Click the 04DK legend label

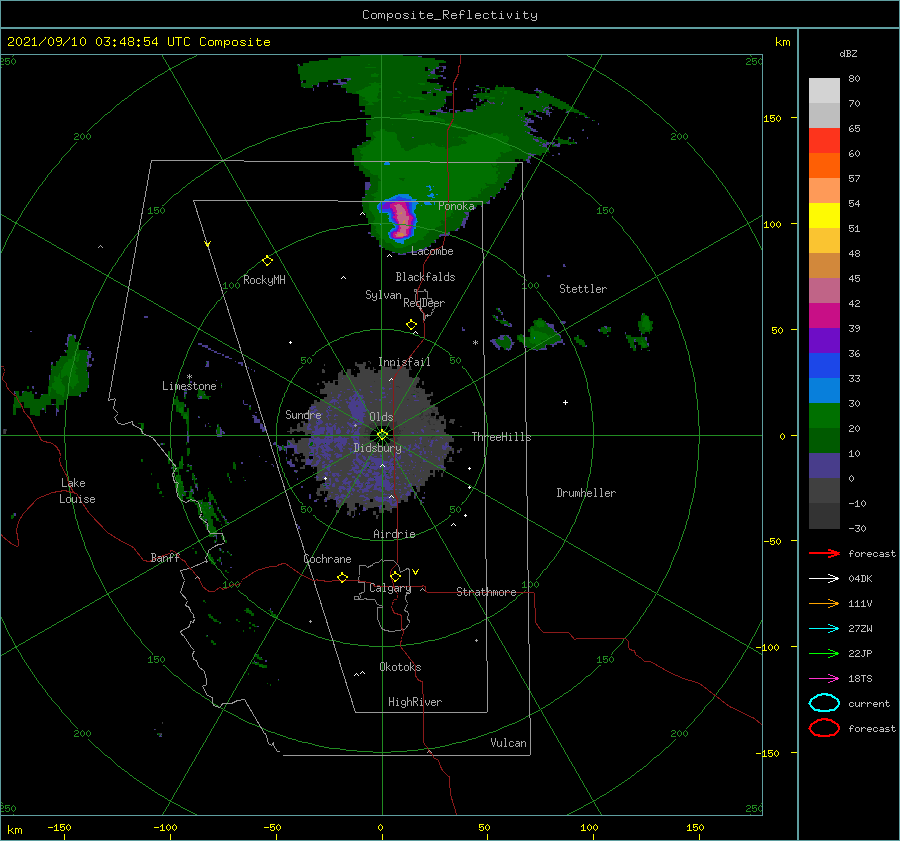pyautogui.click(x=860, y=578)
